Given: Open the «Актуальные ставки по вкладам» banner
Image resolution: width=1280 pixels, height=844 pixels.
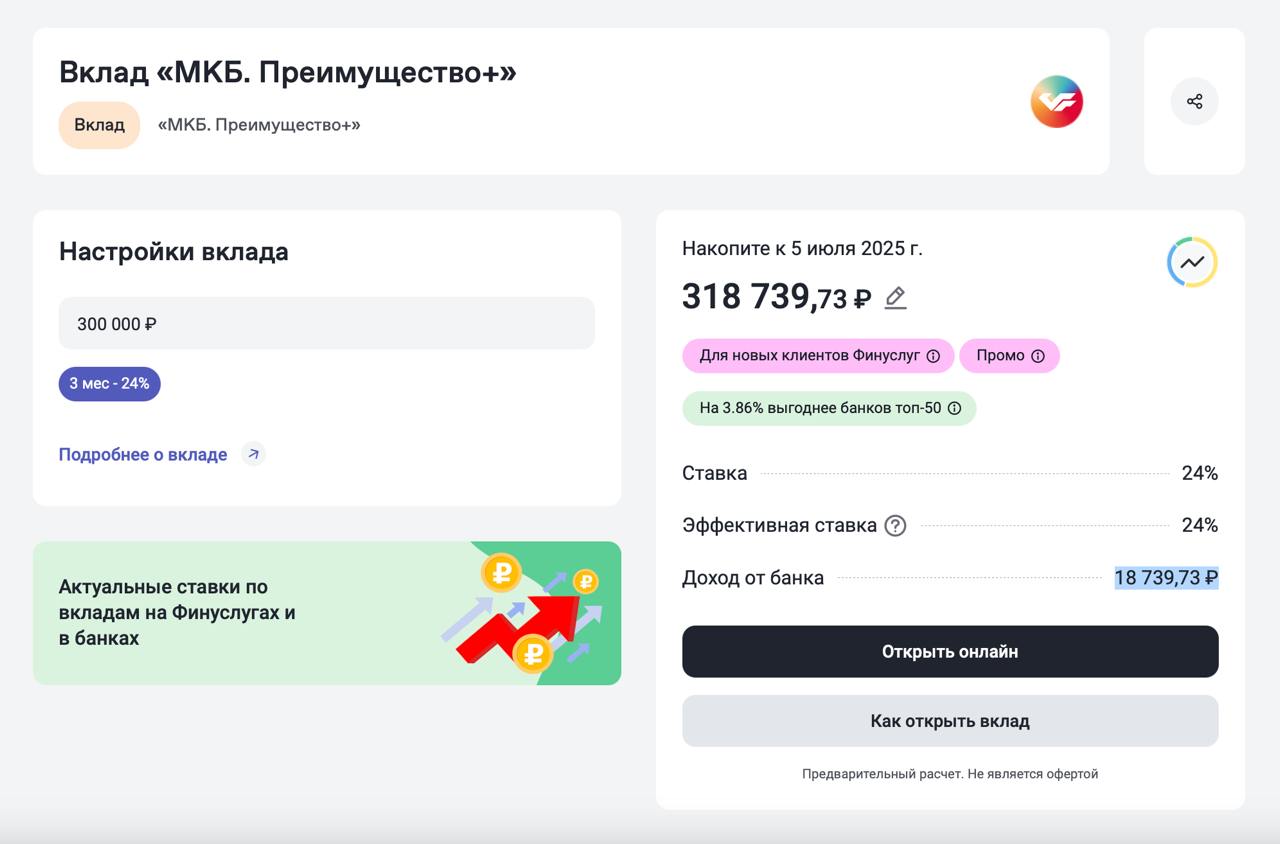Looking at the screenshot, I should 326,613.
